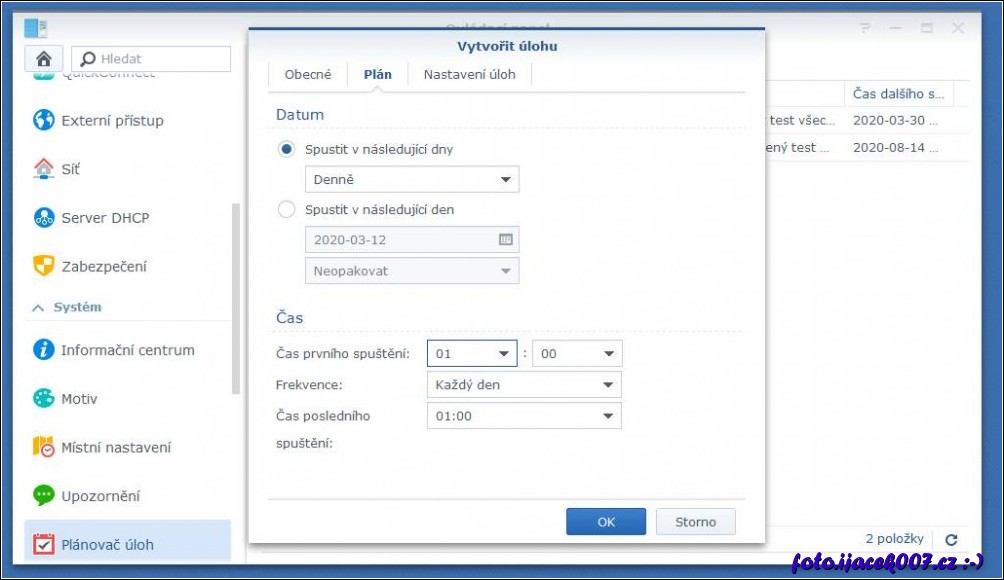Click the Síť network house icon
Screen dimensions: 1004x580
[44, 169]
